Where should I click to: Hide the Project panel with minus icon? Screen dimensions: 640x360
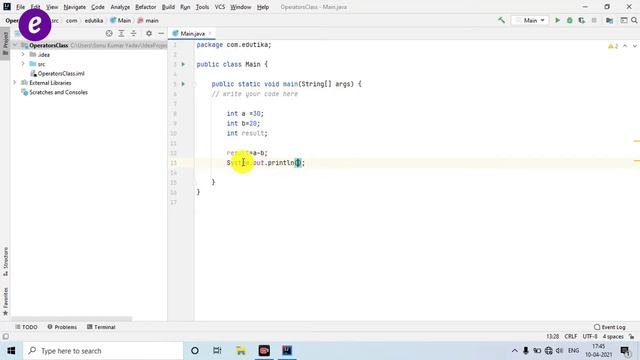[x=161, y=33]
